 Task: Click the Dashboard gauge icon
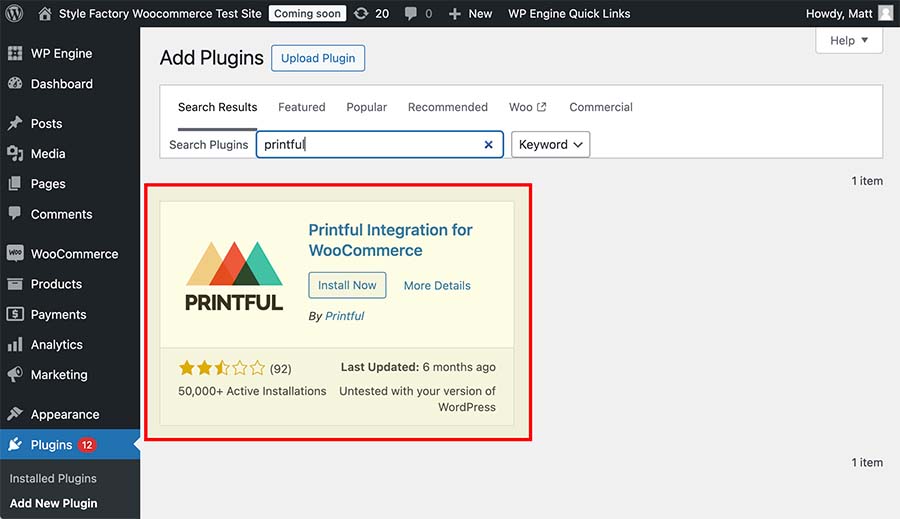(x=15, y=83)
